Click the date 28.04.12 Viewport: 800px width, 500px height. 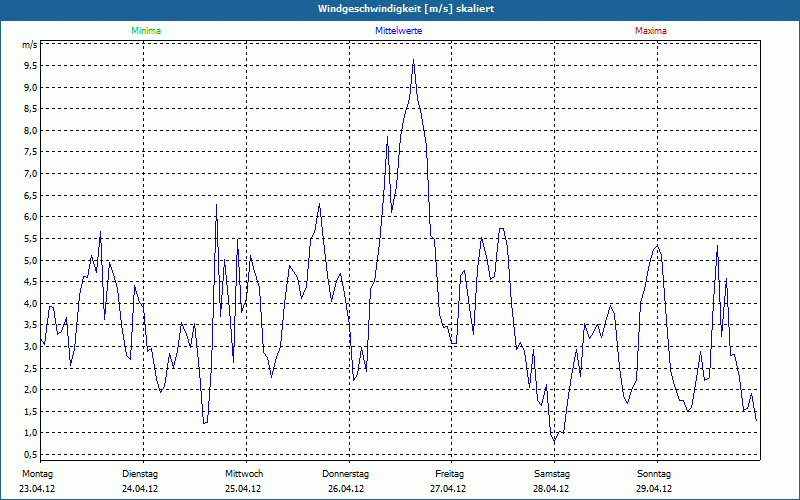pyautogui.click(x=551, y=489)
